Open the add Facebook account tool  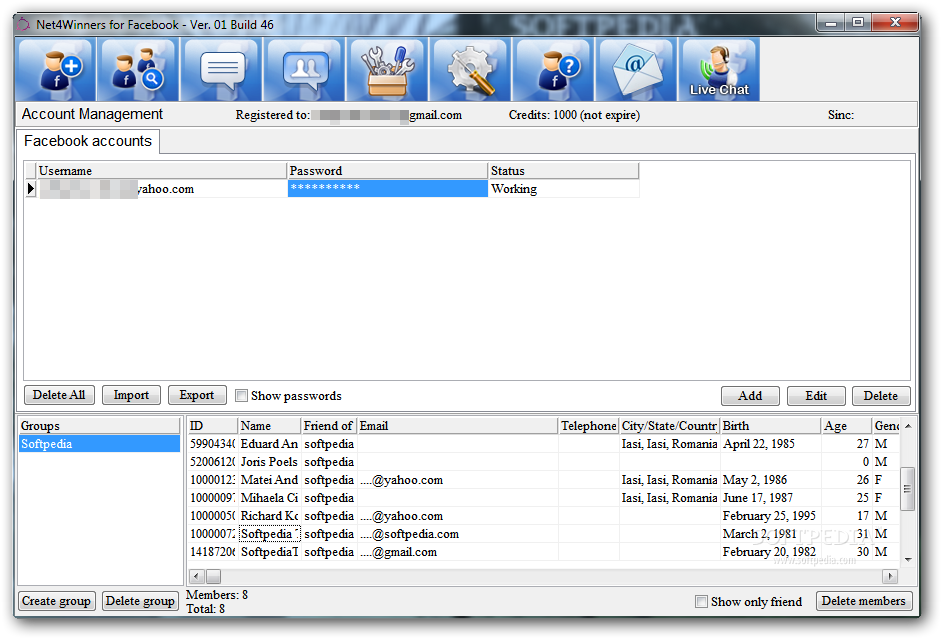click(56, 69)
